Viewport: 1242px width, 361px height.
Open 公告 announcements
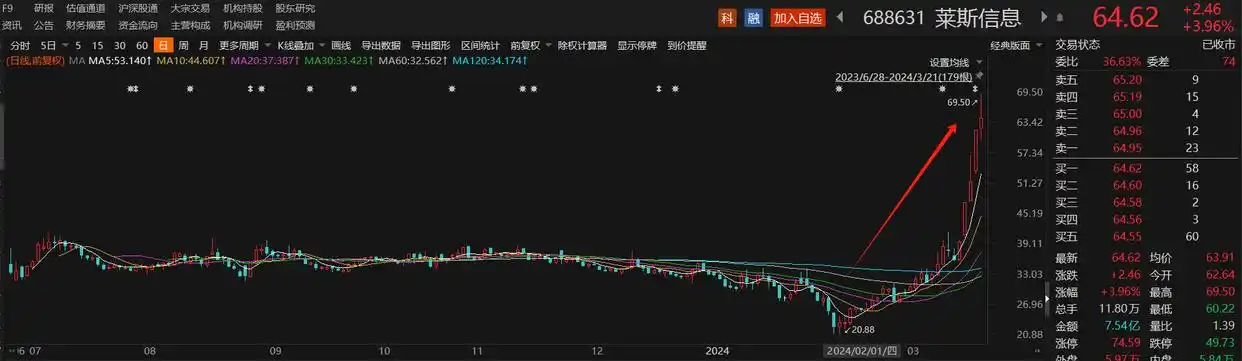[44, 25]
